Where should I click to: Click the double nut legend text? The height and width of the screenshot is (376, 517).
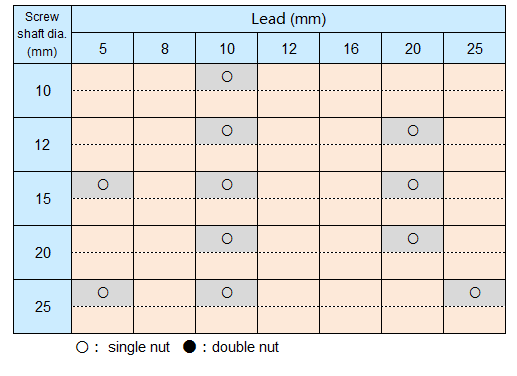245,347
